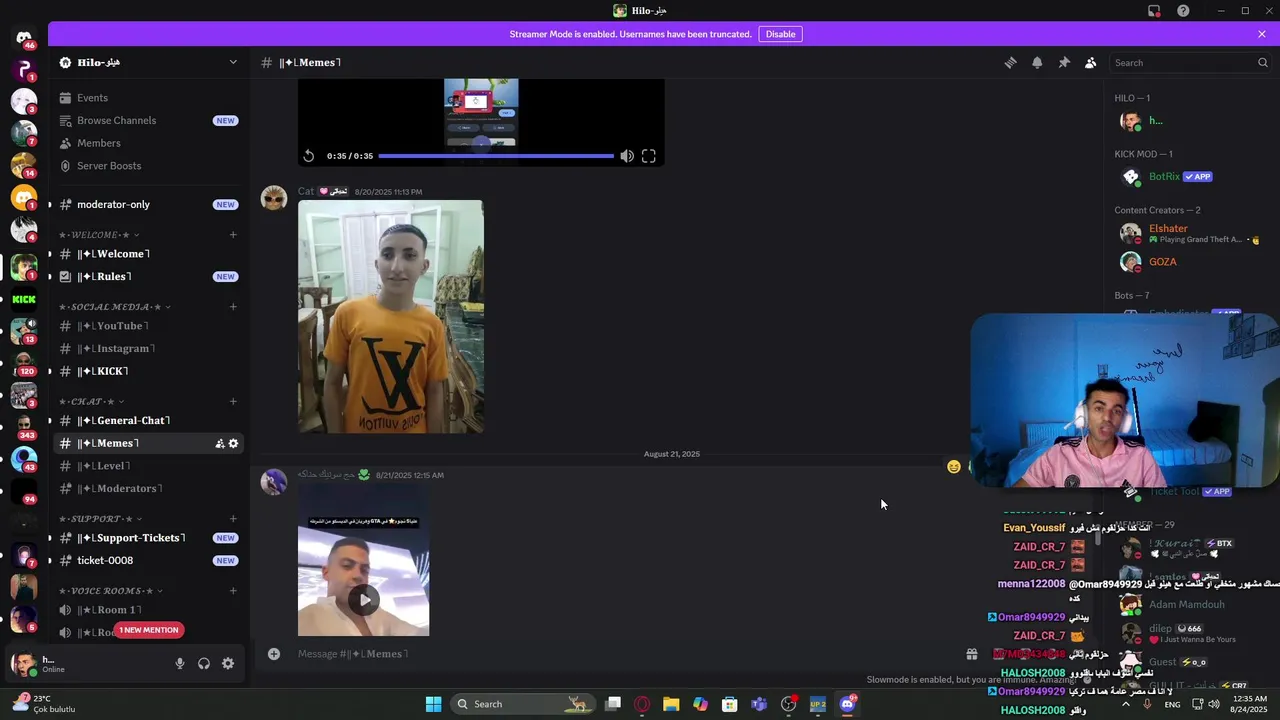
Task: Enter fullscreen on the video player
Action: (x=648, y=156)
